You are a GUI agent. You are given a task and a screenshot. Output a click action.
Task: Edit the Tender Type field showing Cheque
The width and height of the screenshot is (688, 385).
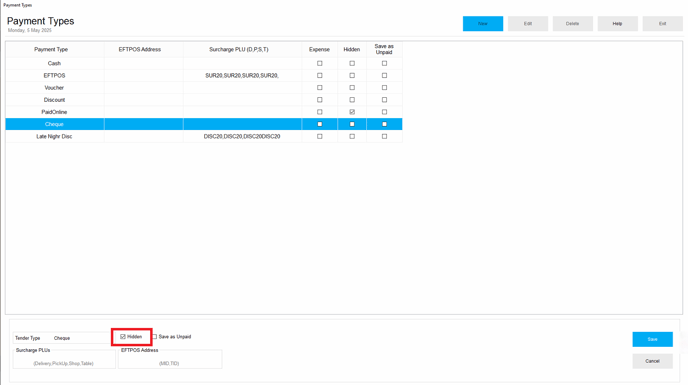81,338
